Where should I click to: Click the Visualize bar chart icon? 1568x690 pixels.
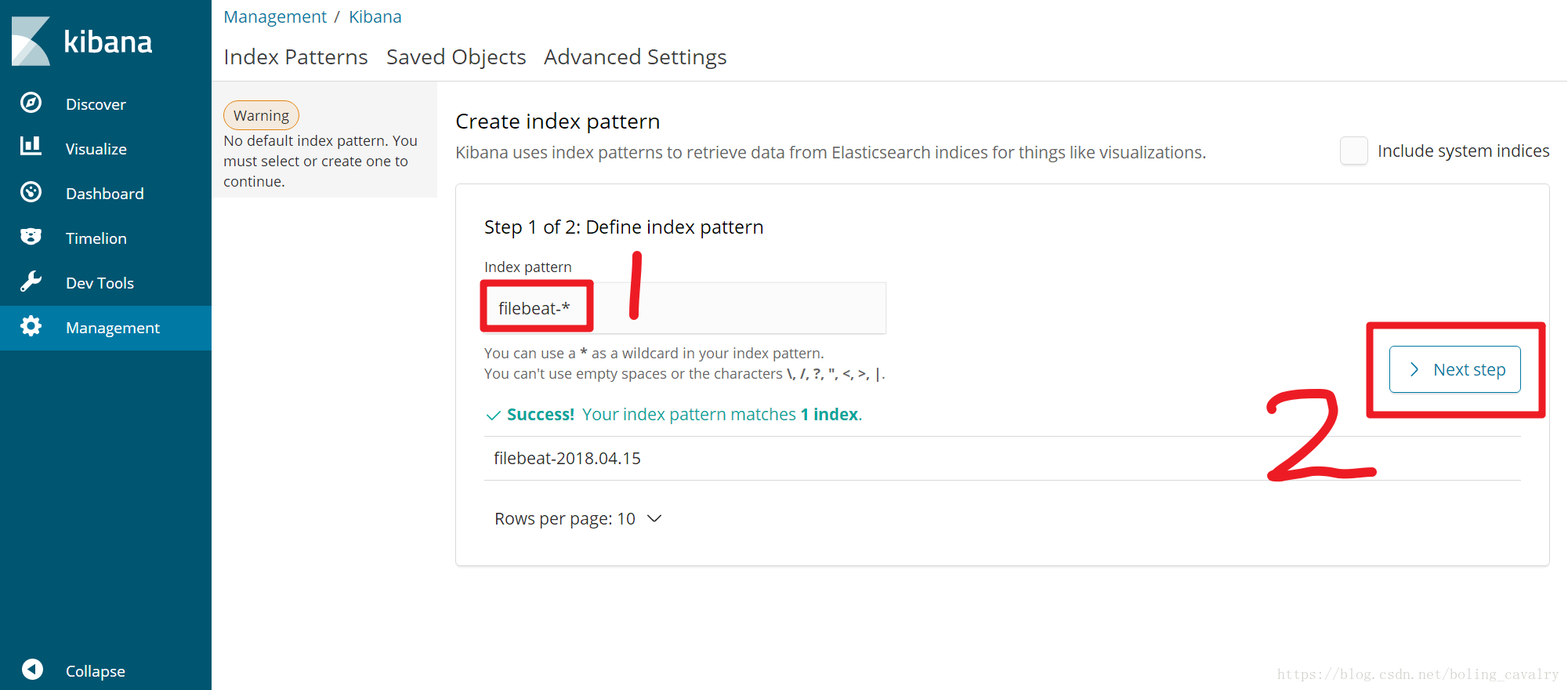click(x=31, y=147)
